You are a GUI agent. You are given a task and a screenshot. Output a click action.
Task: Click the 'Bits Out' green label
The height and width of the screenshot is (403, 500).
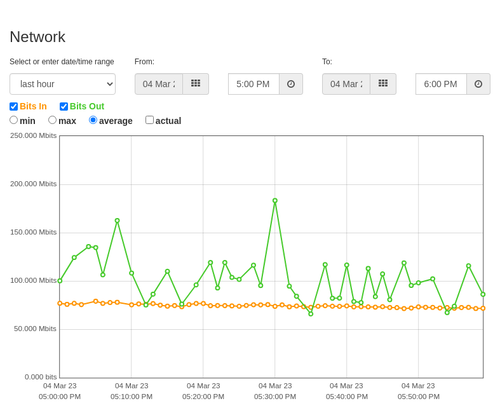coord(87,106)
